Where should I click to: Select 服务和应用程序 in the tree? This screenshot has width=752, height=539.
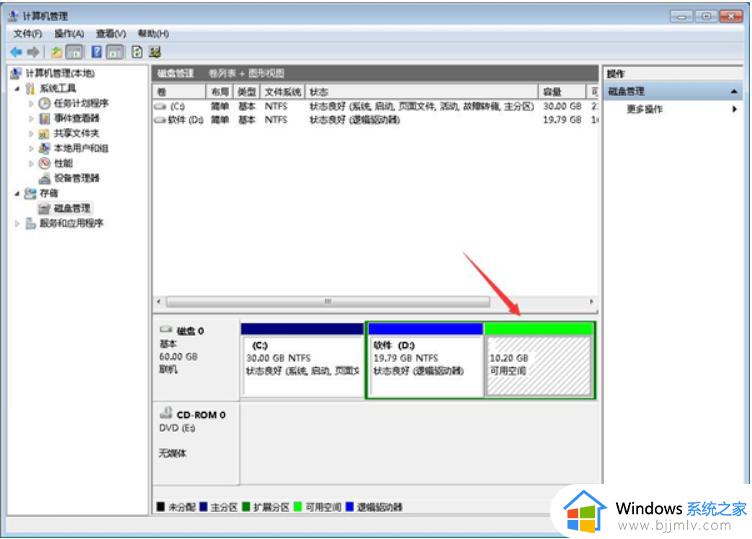click(x=71, y=223)
